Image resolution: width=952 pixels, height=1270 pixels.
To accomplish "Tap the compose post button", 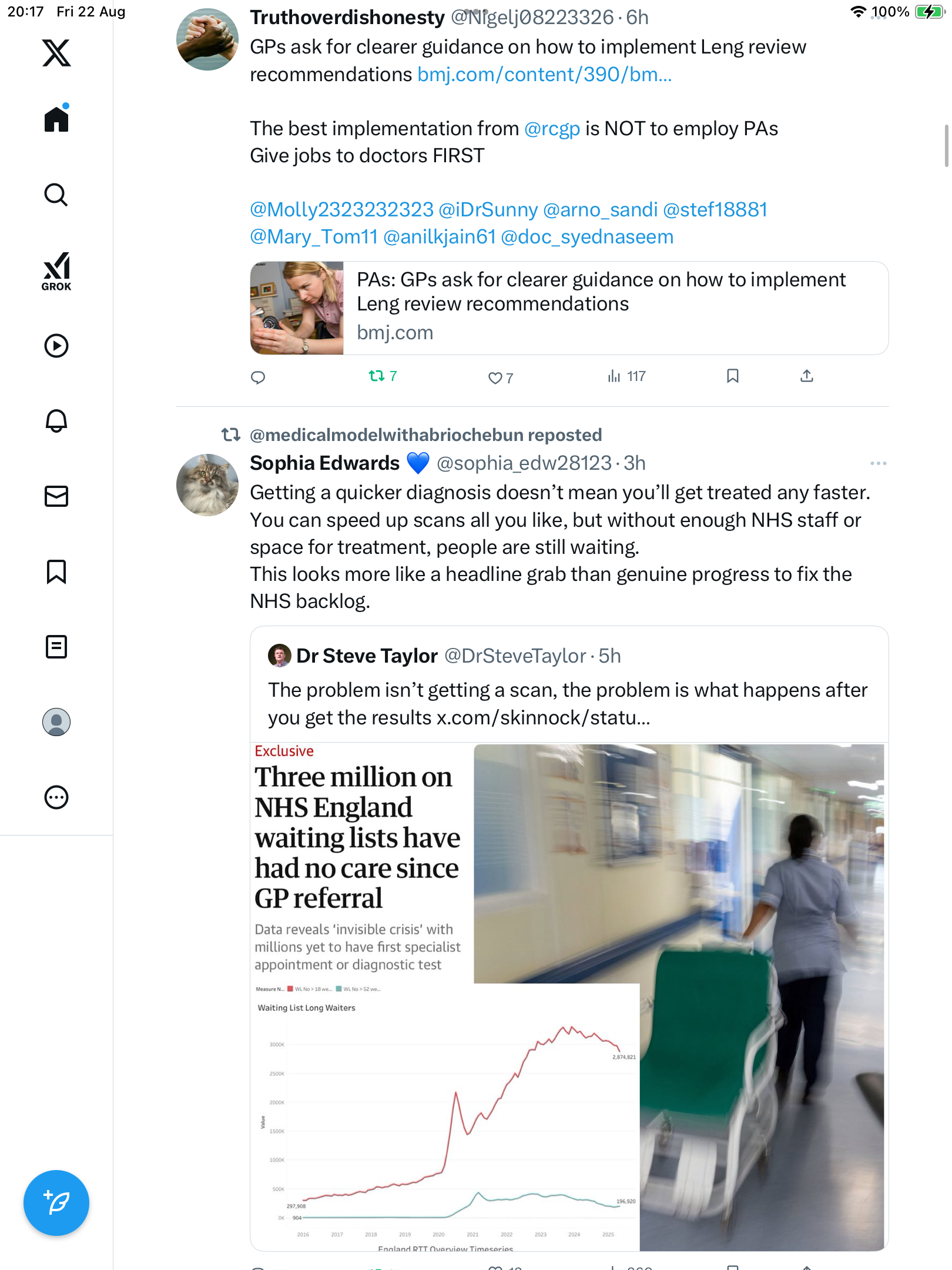I will point(56,1203).
